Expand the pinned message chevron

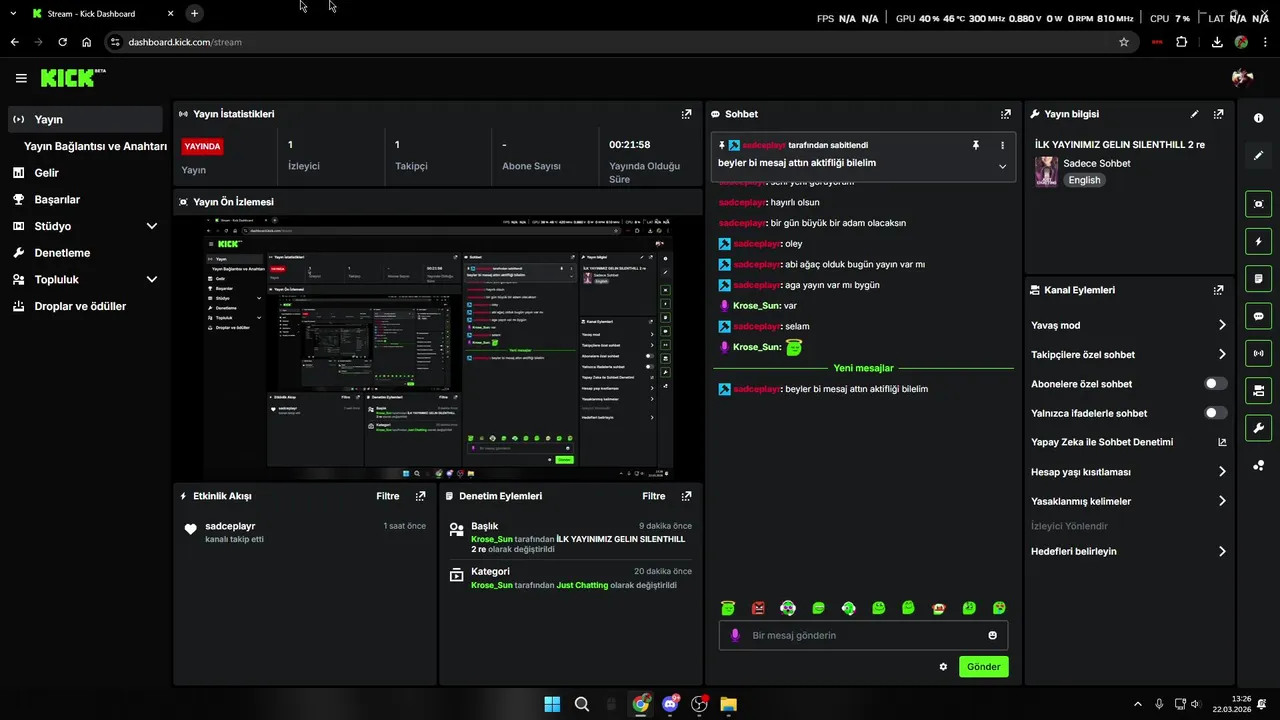1002,166
